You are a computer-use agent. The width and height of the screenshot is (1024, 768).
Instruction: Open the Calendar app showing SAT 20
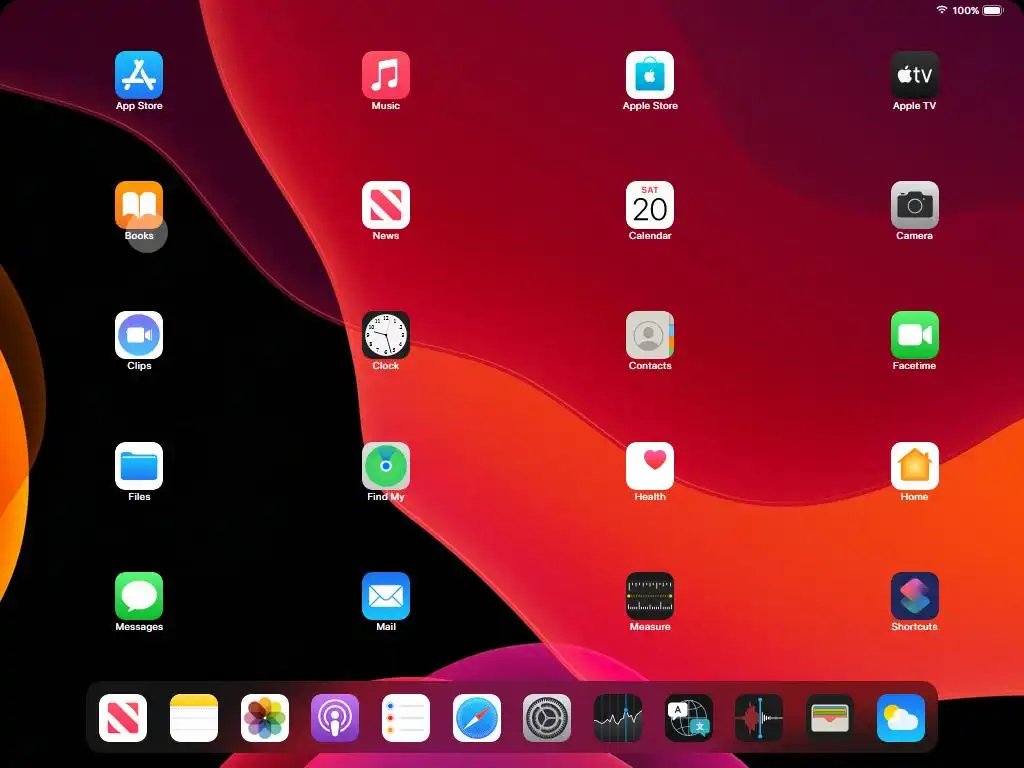tap(650, 205)
